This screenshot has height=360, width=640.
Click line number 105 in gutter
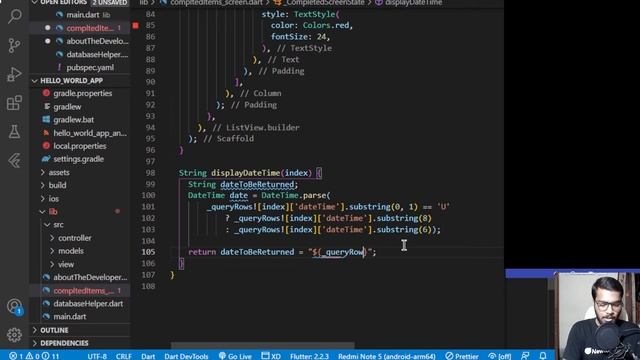pyautogui.click(x=148, y=252)
